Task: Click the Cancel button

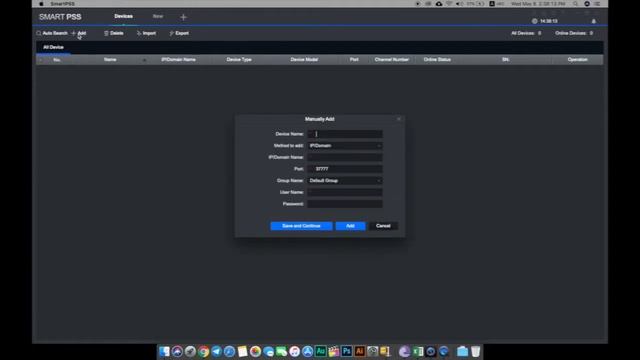Action: 383,226
